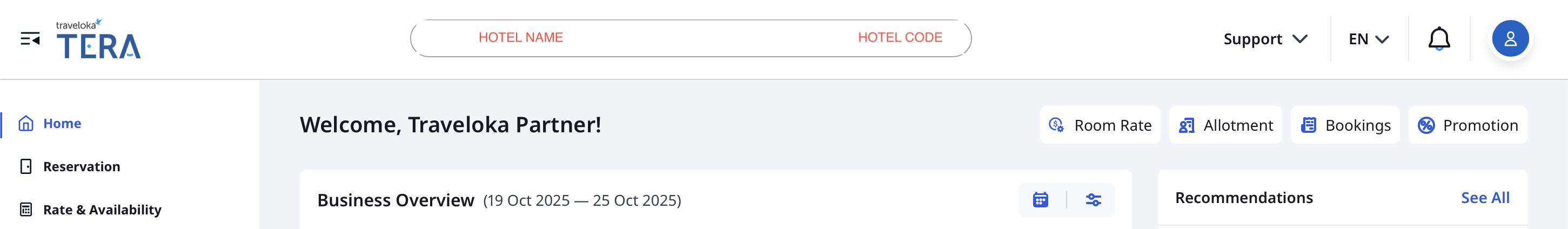Viewport: 1568px width, 229px height.
Task: Click See All recommendations link
Action: click(1485, 198)
